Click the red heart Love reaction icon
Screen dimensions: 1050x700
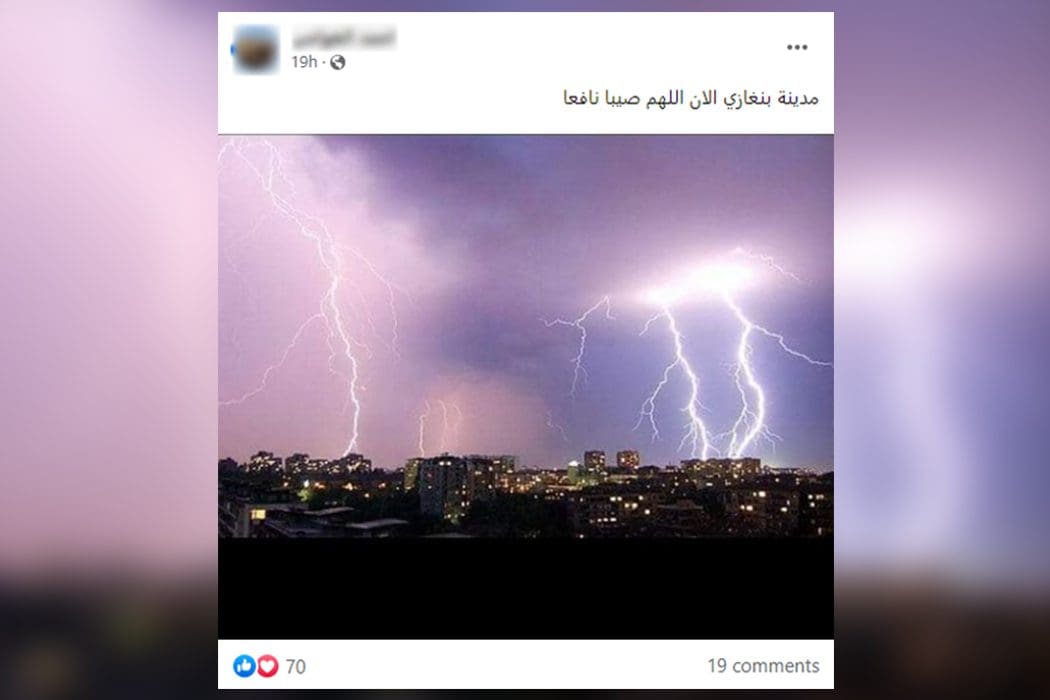pos(267,666)
